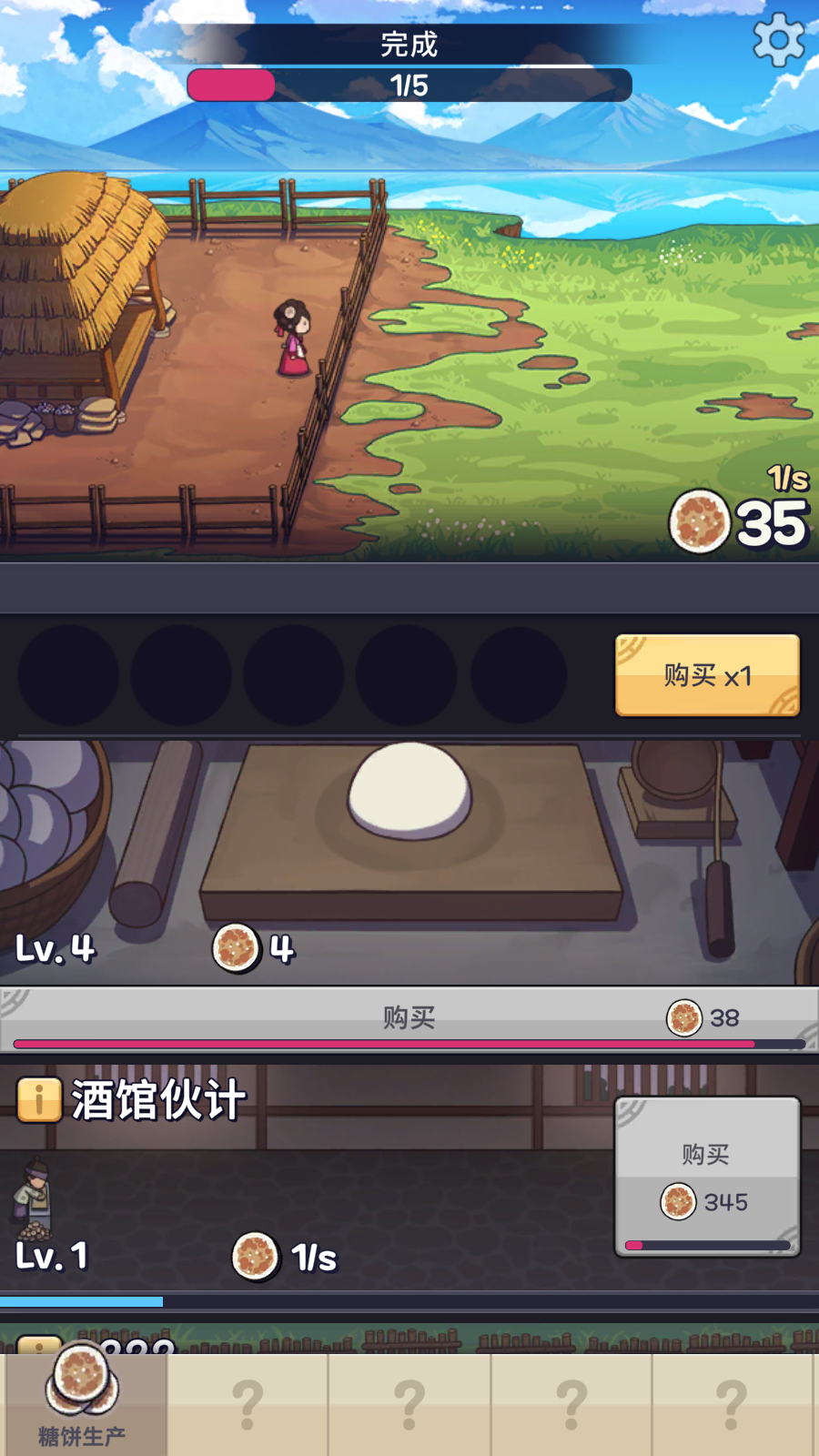Open the second locked question-mark tab
The height and width of the screenshot is (1456, 819).
(x=409, y=1404)
